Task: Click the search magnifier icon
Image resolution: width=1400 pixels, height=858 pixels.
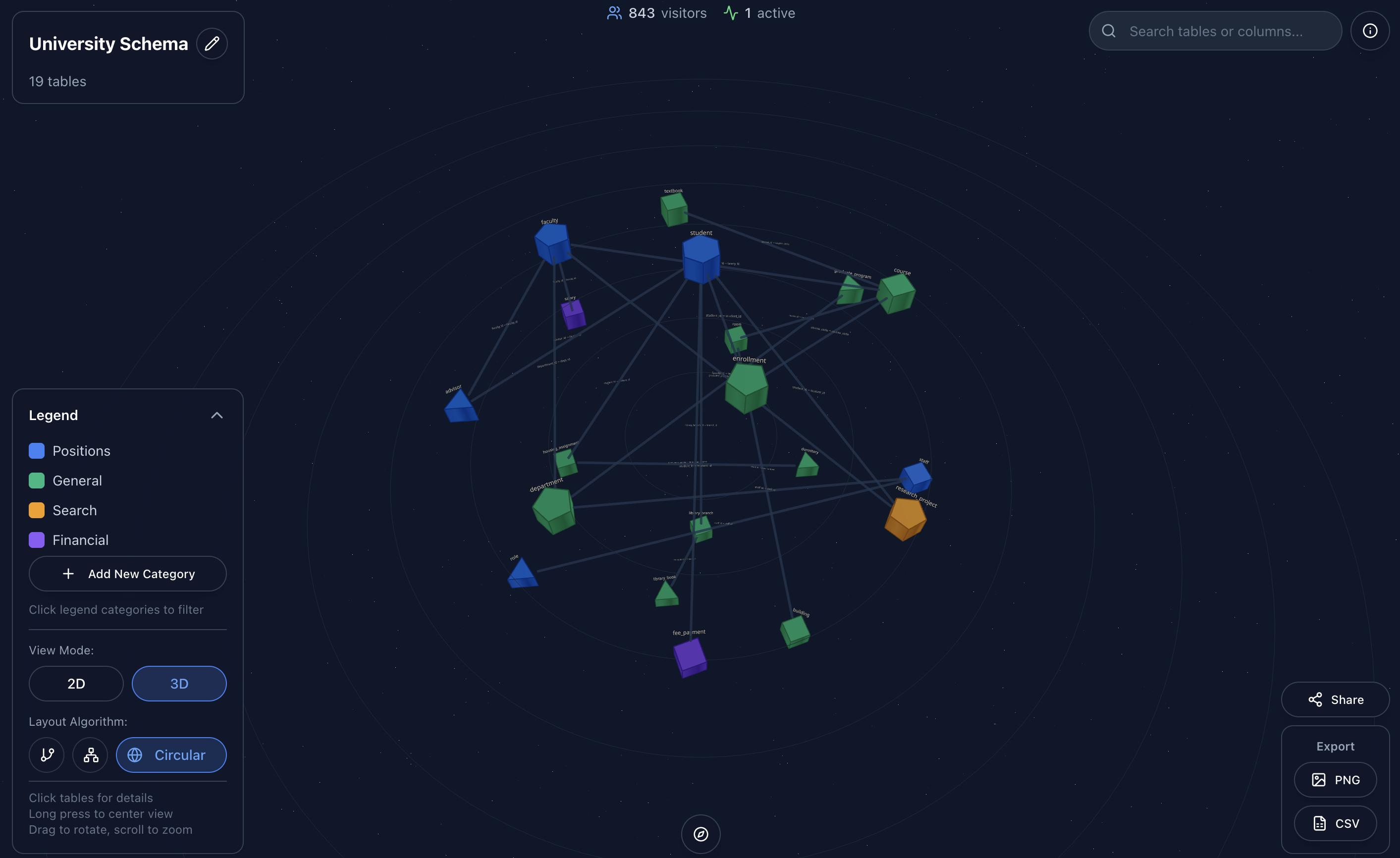Action: (1110, 31)
